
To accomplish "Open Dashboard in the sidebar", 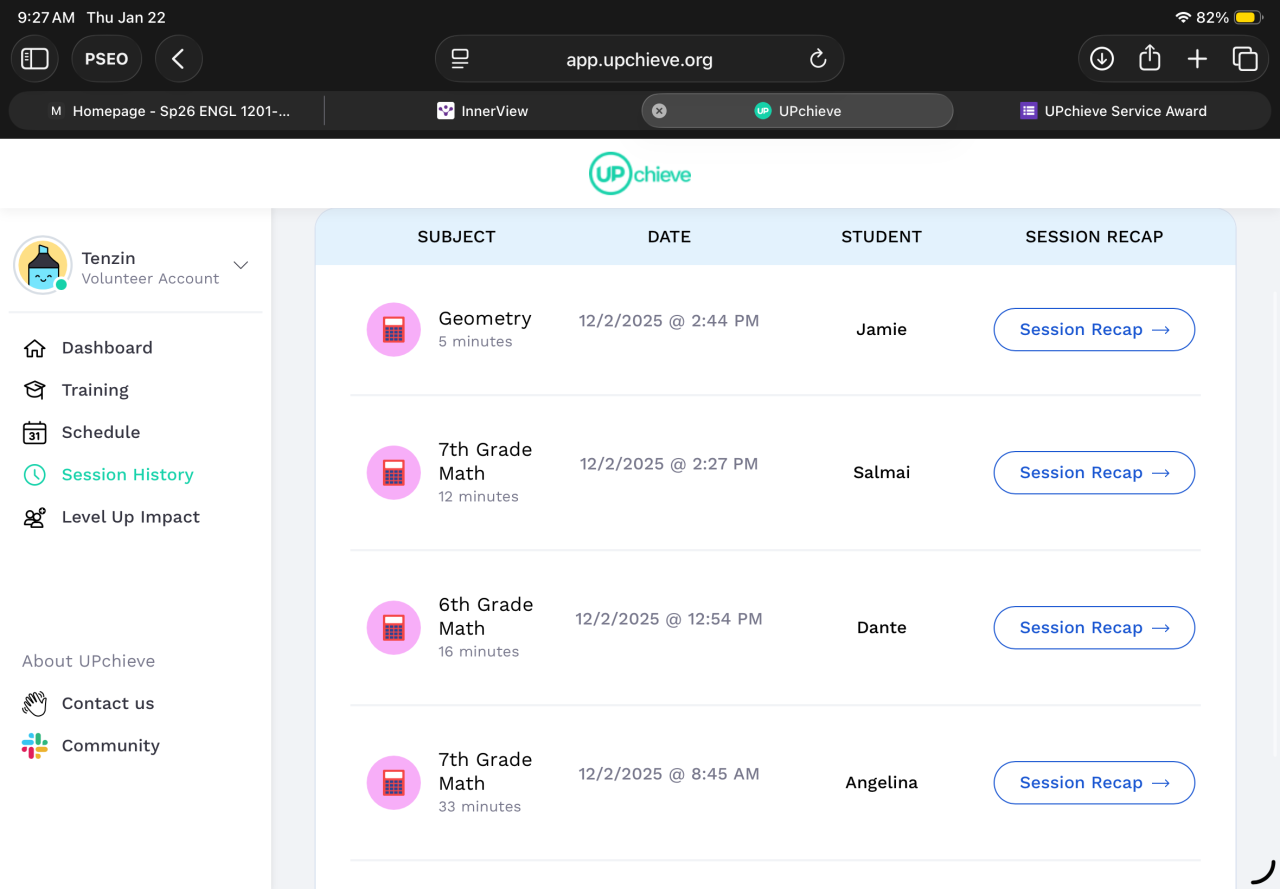I will point(107,348).
